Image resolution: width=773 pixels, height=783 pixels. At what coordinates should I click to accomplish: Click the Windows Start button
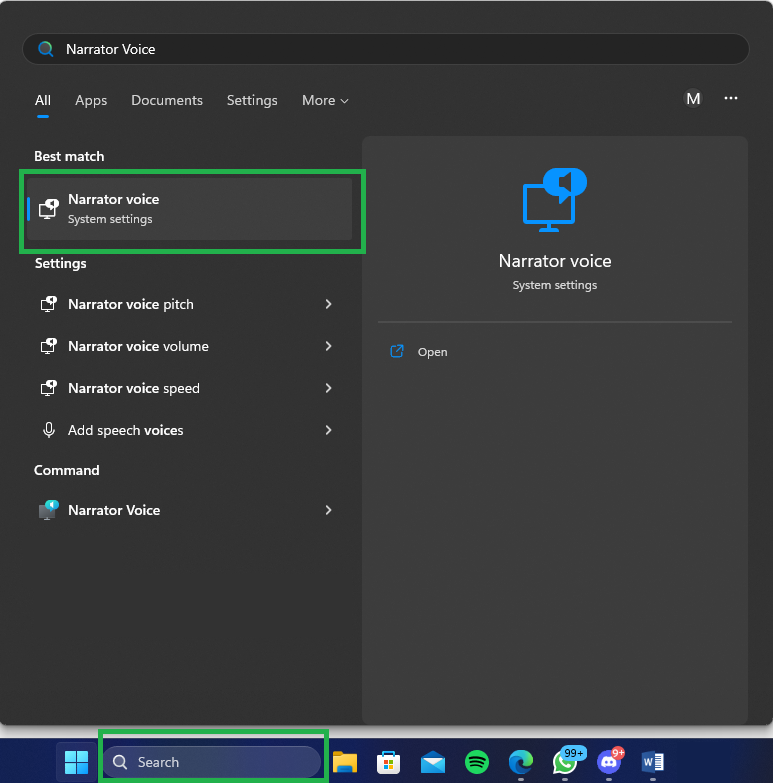[x=76, y=762]
